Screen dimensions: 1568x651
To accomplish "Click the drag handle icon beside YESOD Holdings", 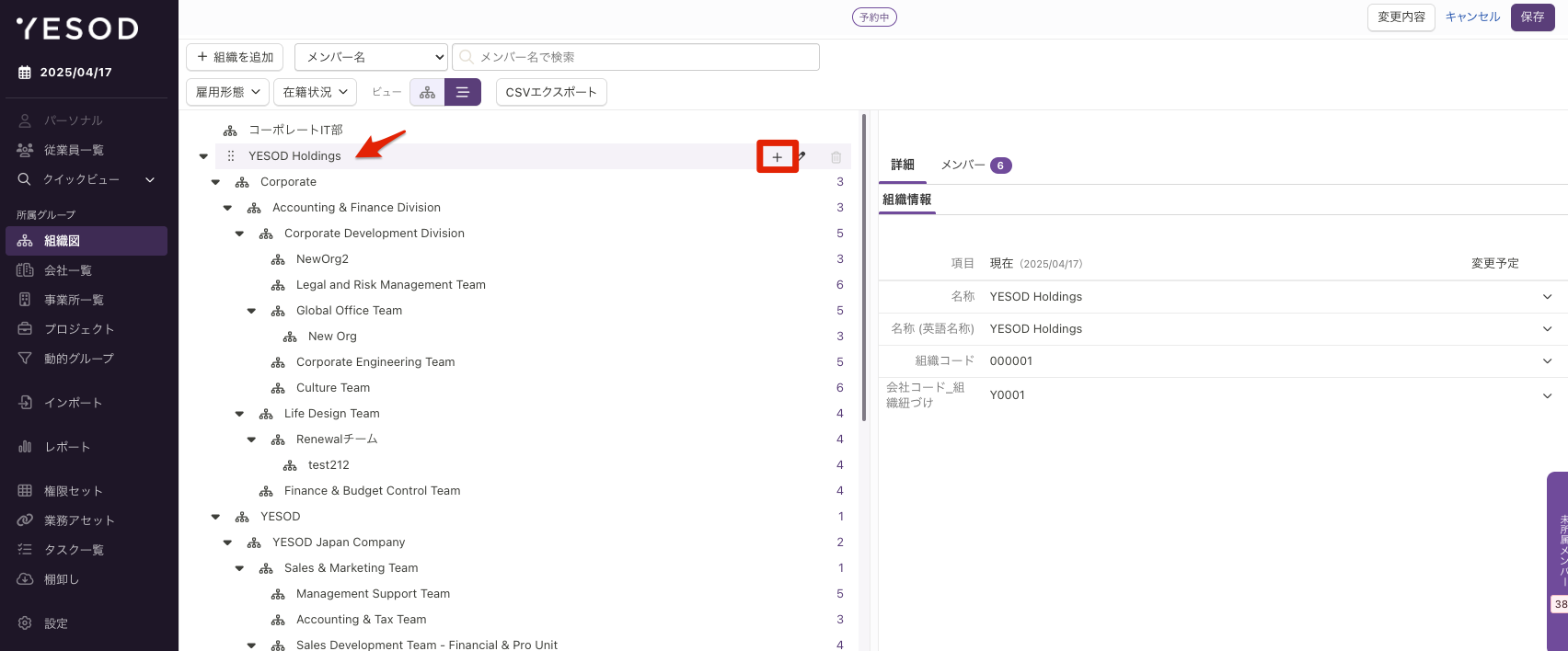I will 231,156.
